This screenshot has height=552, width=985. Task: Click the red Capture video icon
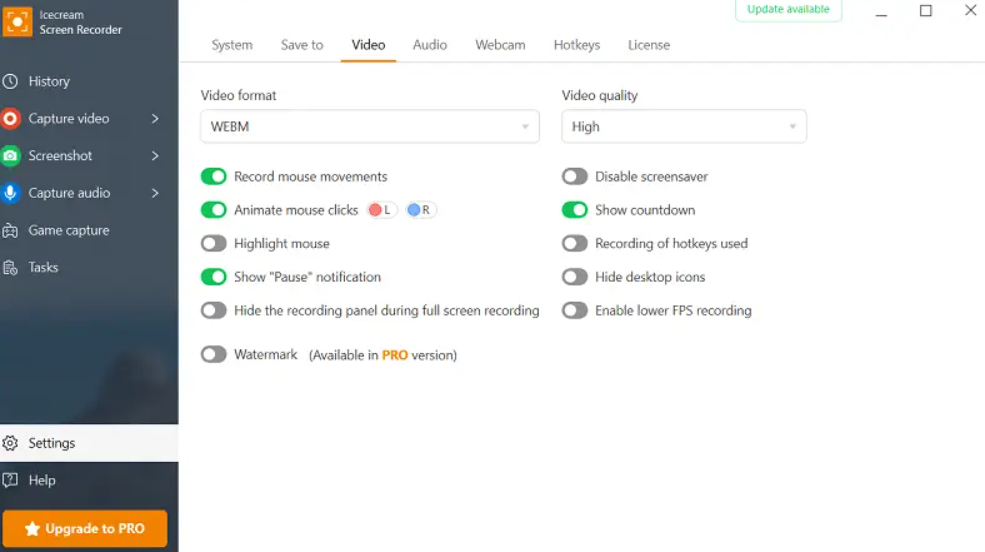coord(11,118)
